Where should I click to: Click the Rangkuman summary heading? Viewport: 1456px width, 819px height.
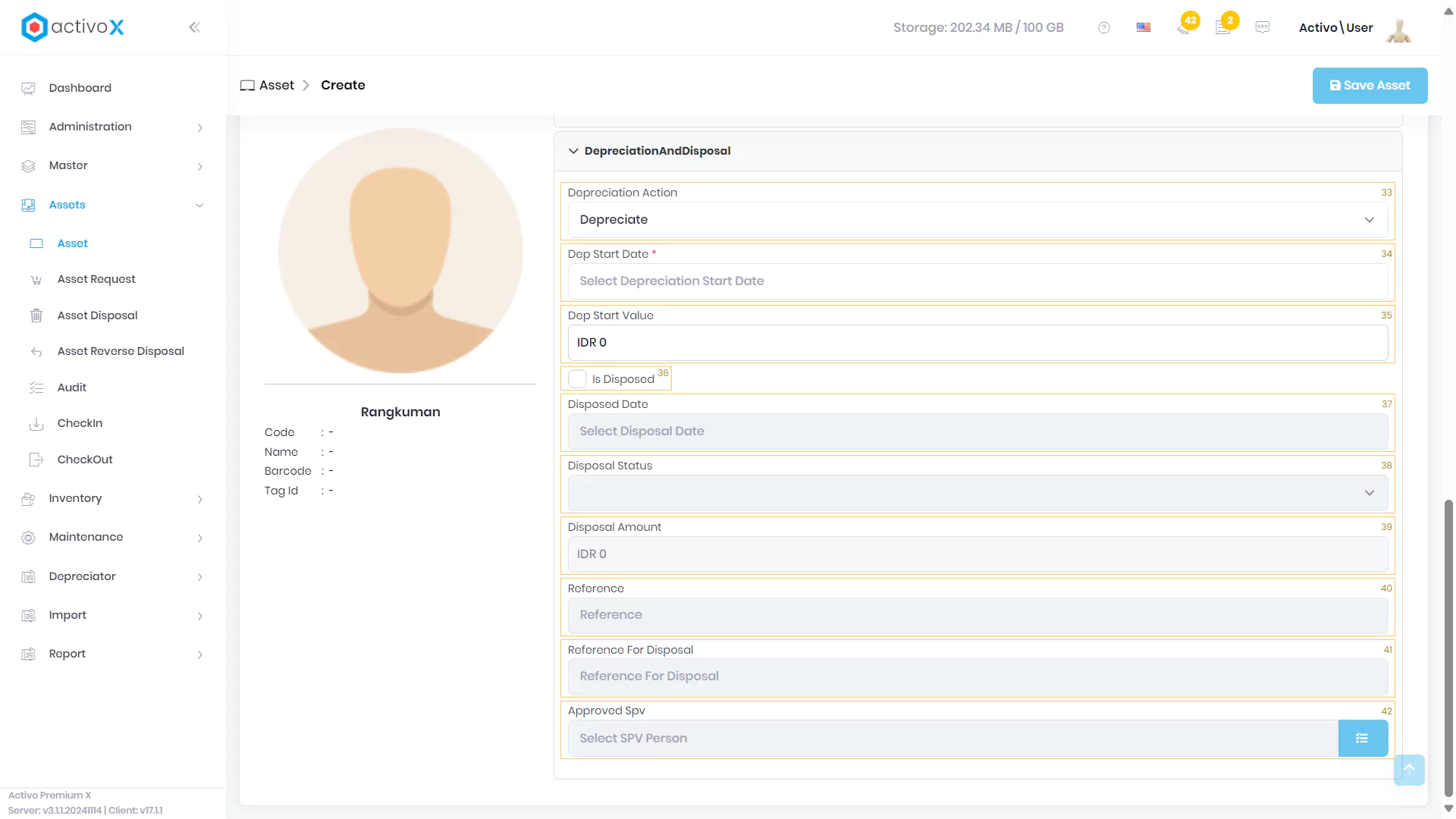click(x=400, y=412)
